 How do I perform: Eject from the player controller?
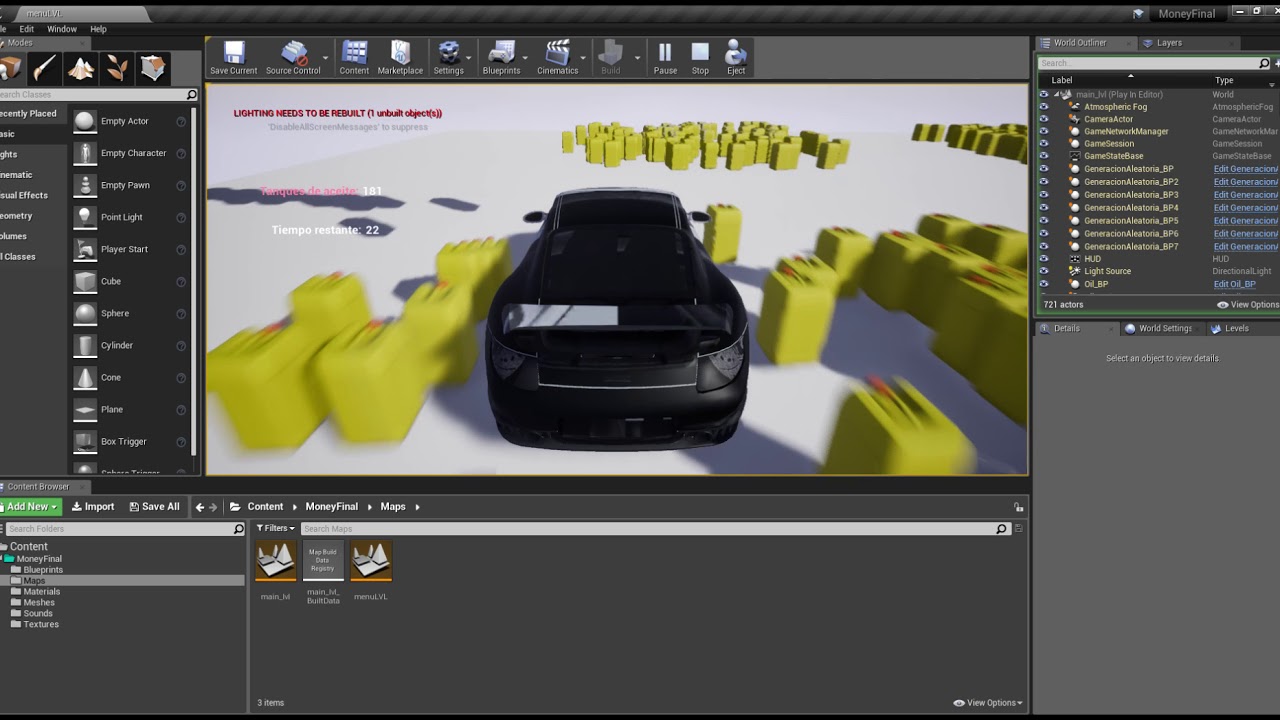(x=736, y=58)
